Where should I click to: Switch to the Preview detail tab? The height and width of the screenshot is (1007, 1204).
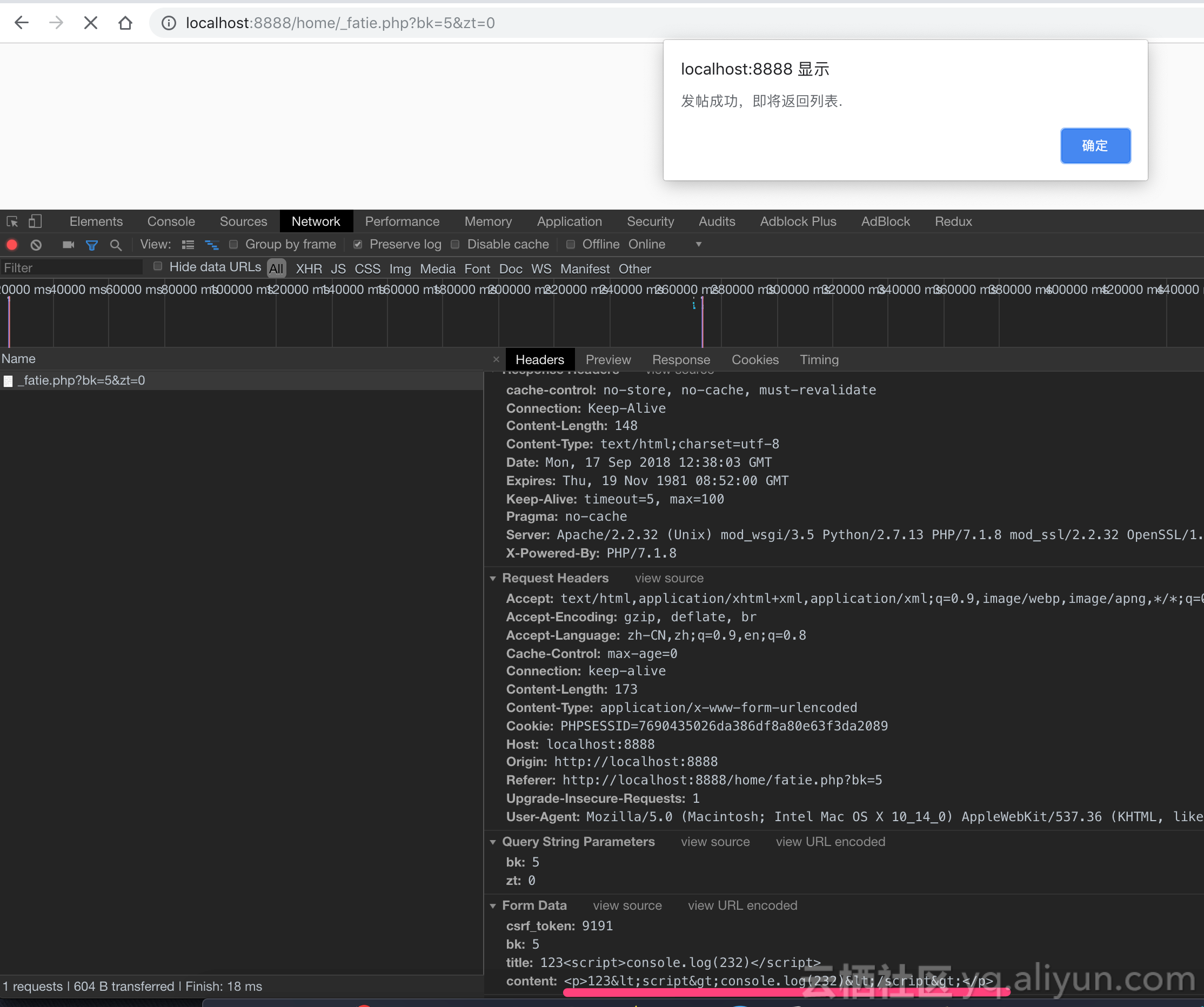coord(608,359)
